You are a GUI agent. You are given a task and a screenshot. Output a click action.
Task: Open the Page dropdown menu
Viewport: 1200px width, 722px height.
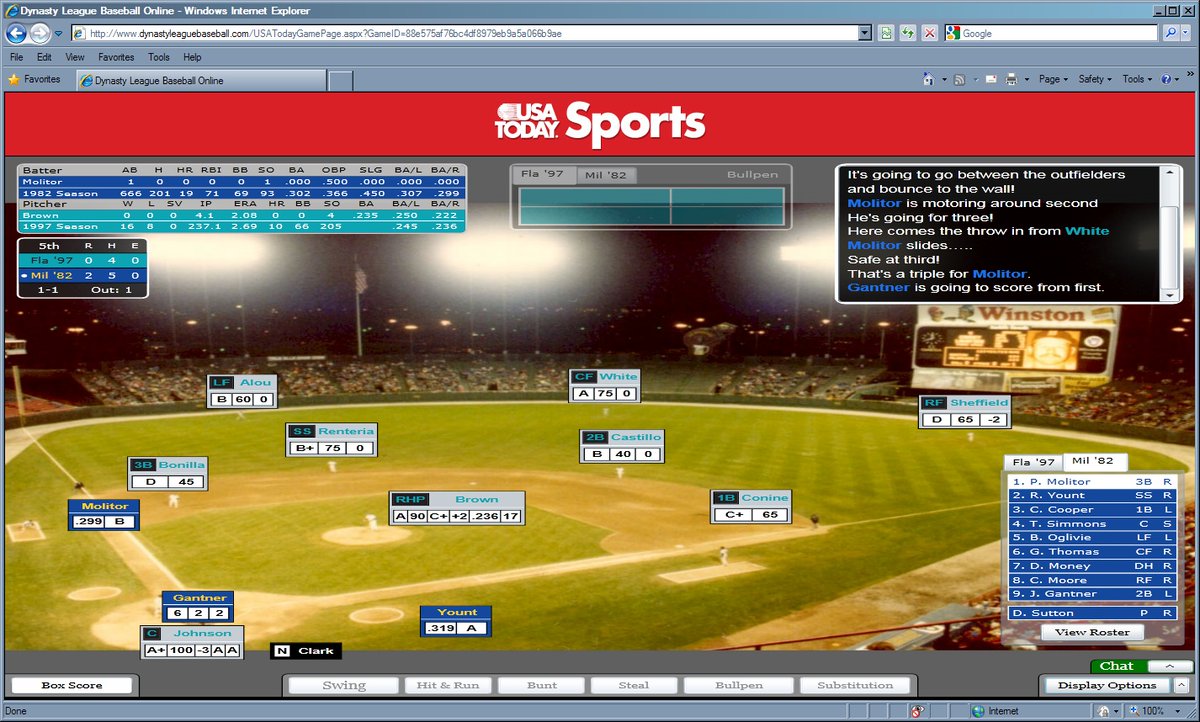(x=1053, y=79)
